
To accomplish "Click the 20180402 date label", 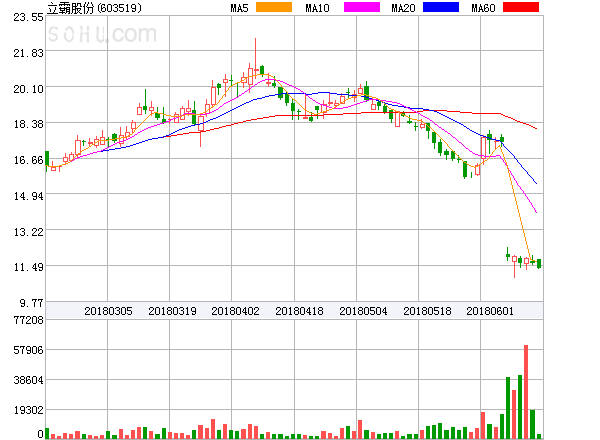I will (235, 311).
